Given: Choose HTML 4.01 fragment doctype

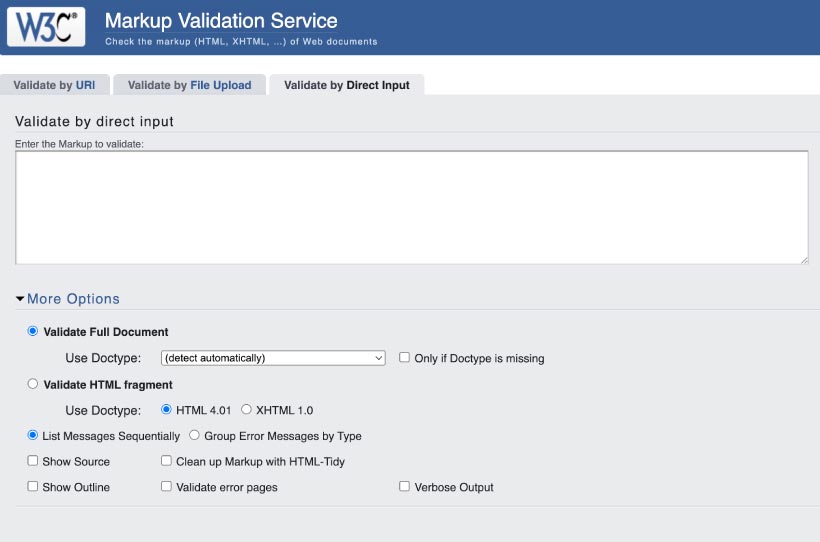Looking at the screenshot, I should (166, 410).
